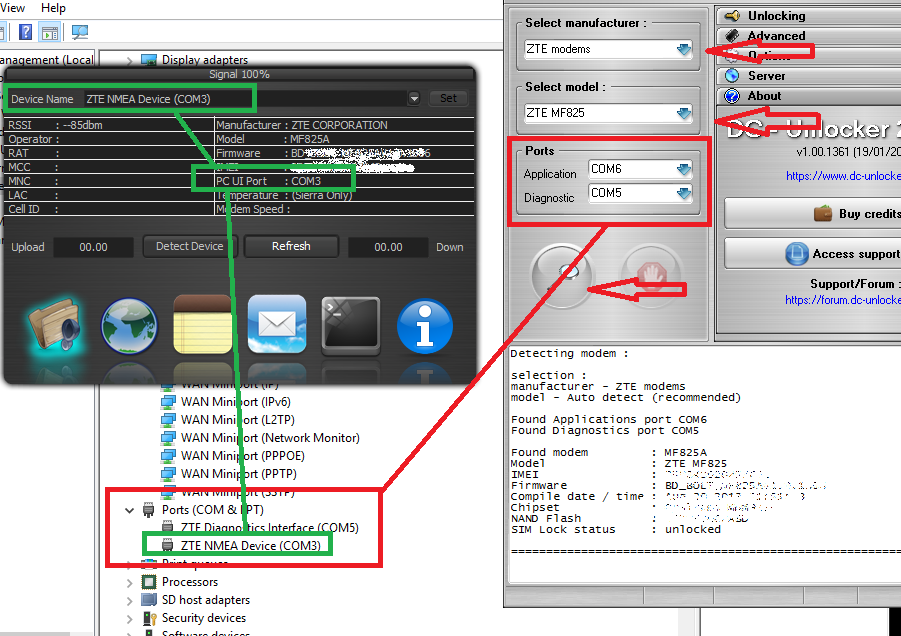Viewport: 901px width, 636px height.
Task: Select WAN Miniport (L2TP) device
Action: [x=237, y=419]
